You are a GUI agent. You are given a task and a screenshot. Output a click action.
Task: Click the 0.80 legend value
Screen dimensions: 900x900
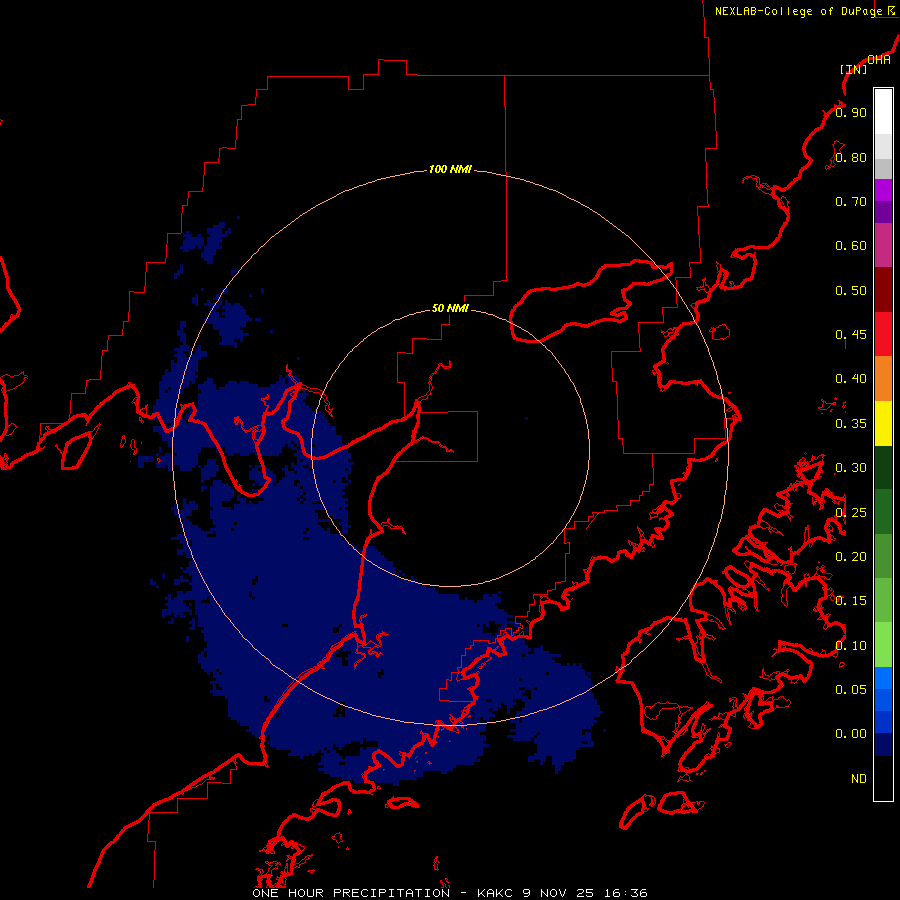click(851, 157)
